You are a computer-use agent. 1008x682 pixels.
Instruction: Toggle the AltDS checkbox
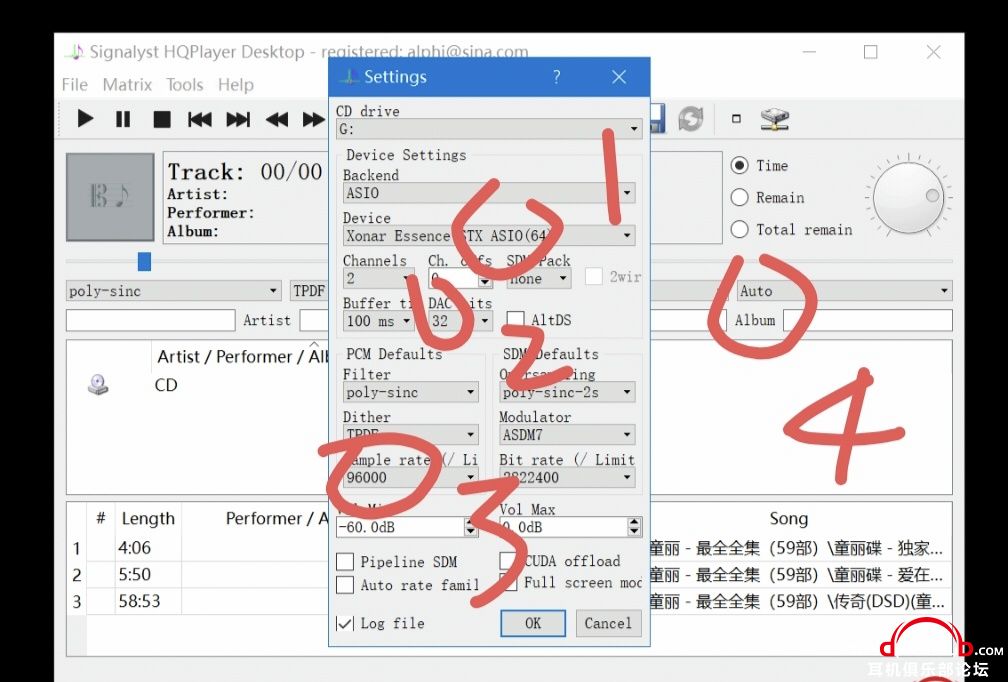pos(515,319)
